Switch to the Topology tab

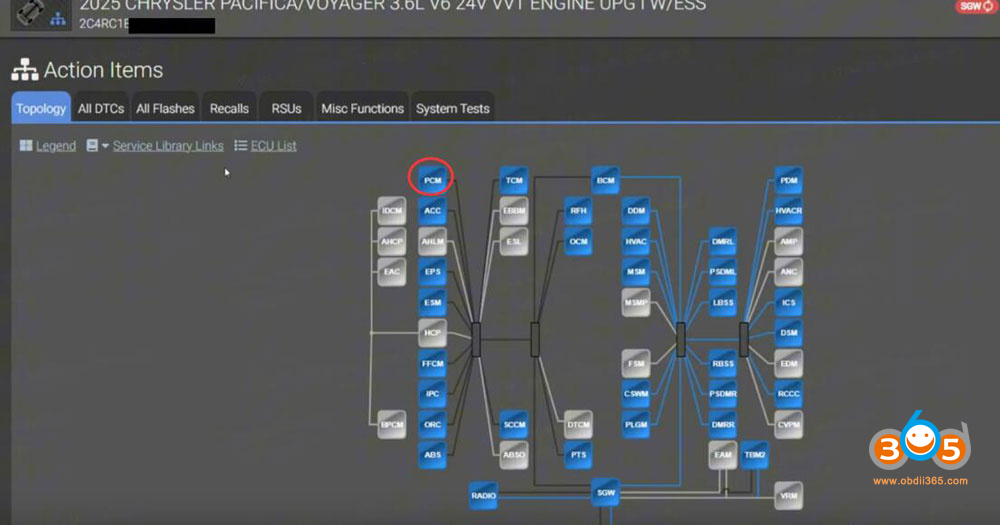(41, 108)
